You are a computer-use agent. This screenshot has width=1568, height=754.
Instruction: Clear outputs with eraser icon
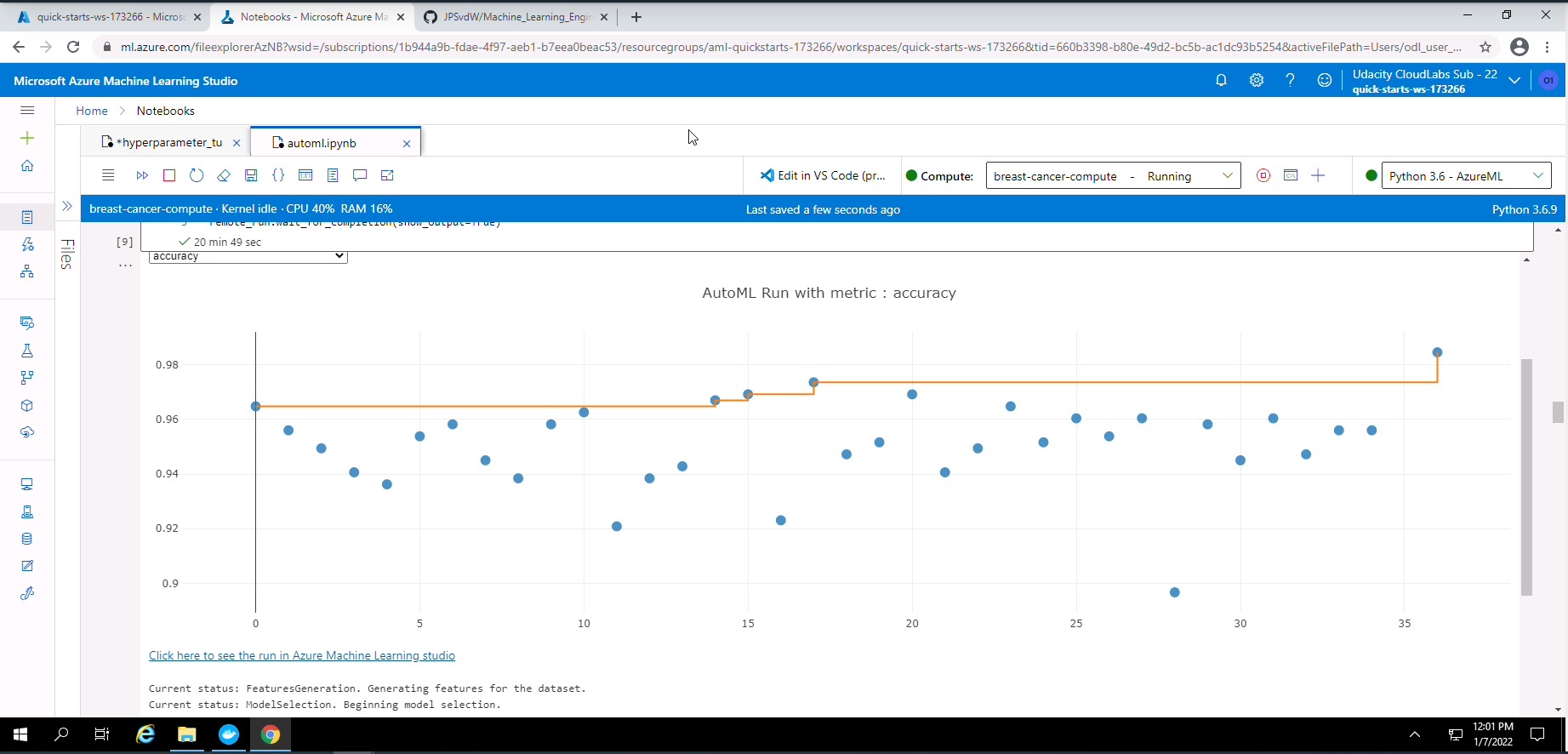(224, 175)
